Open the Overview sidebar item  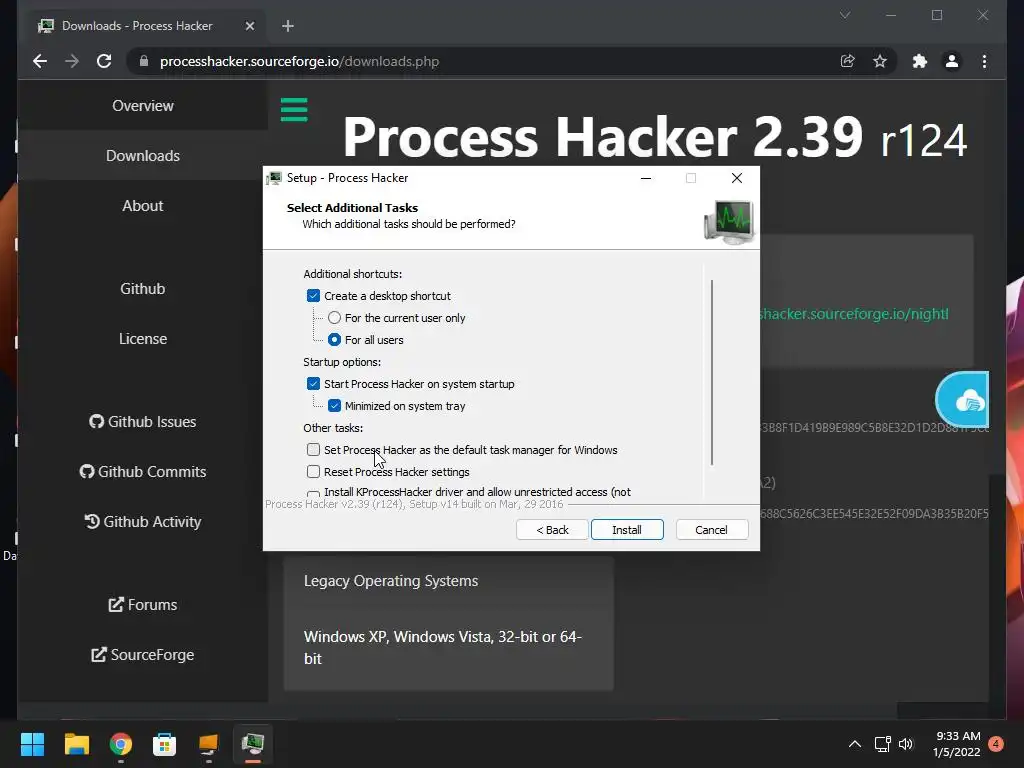142,106
